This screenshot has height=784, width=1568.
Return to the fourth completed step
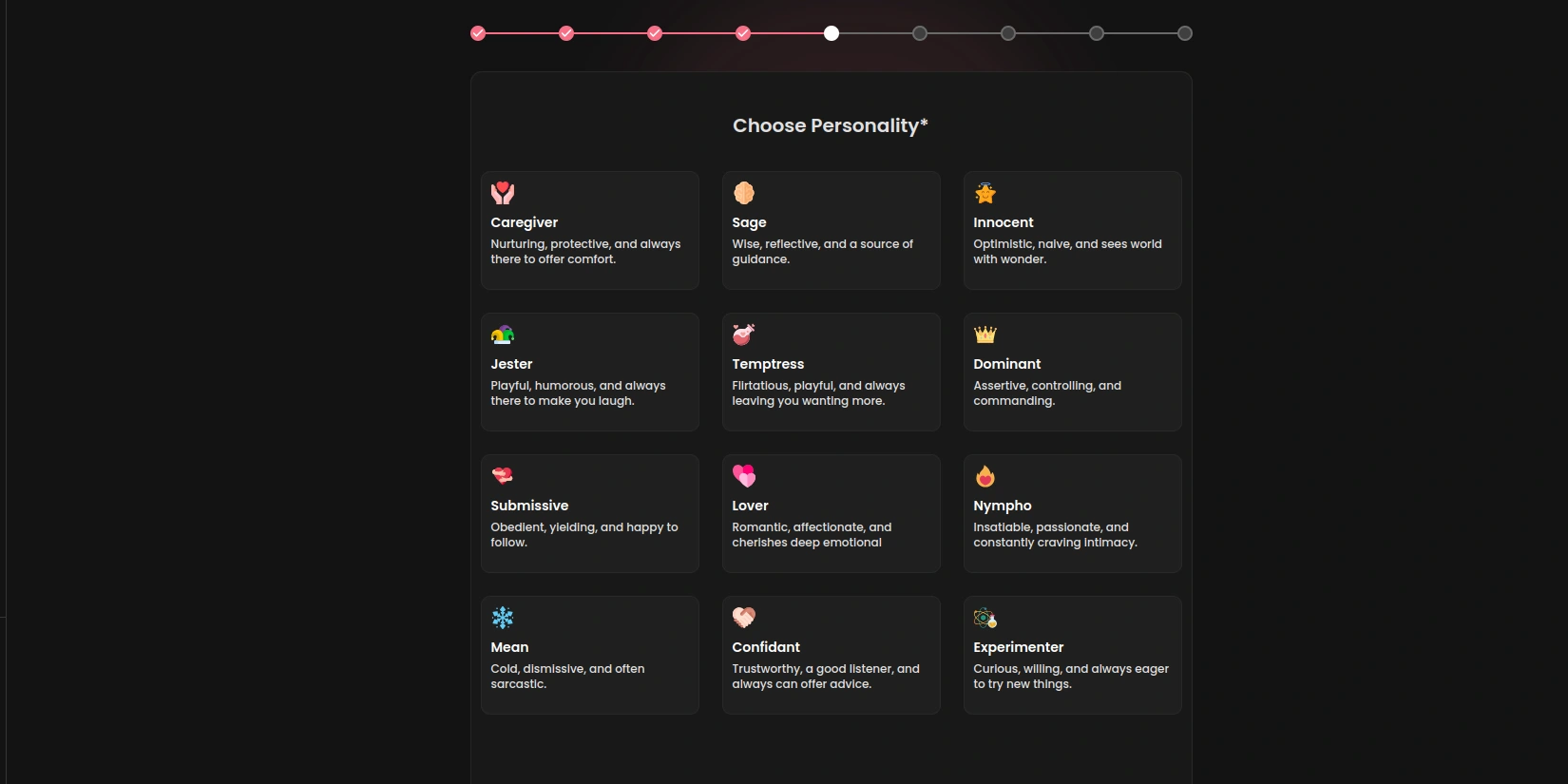(x=743, y=33)
